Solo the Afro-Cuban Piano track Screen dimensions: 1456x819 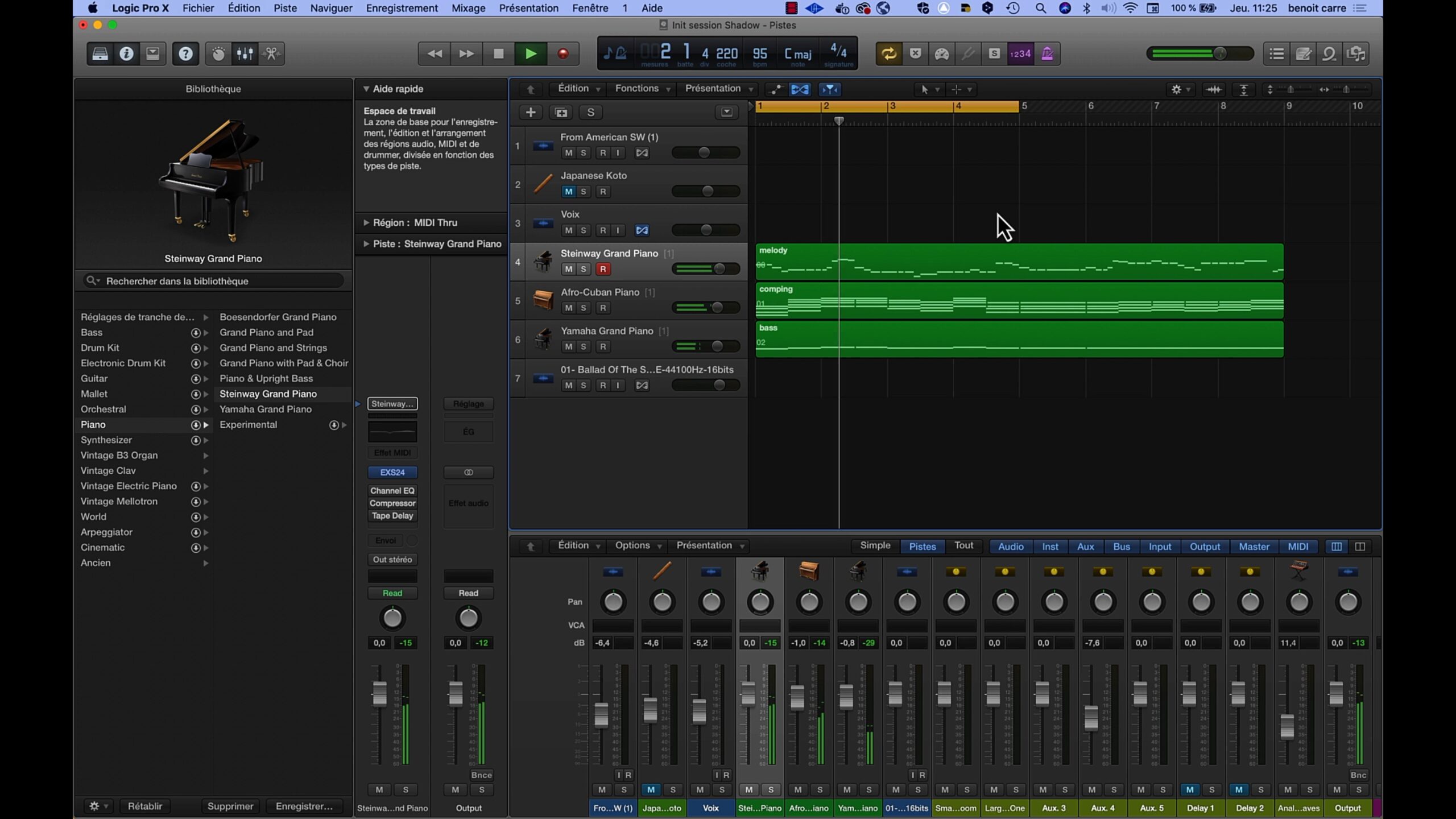point(583,308)
